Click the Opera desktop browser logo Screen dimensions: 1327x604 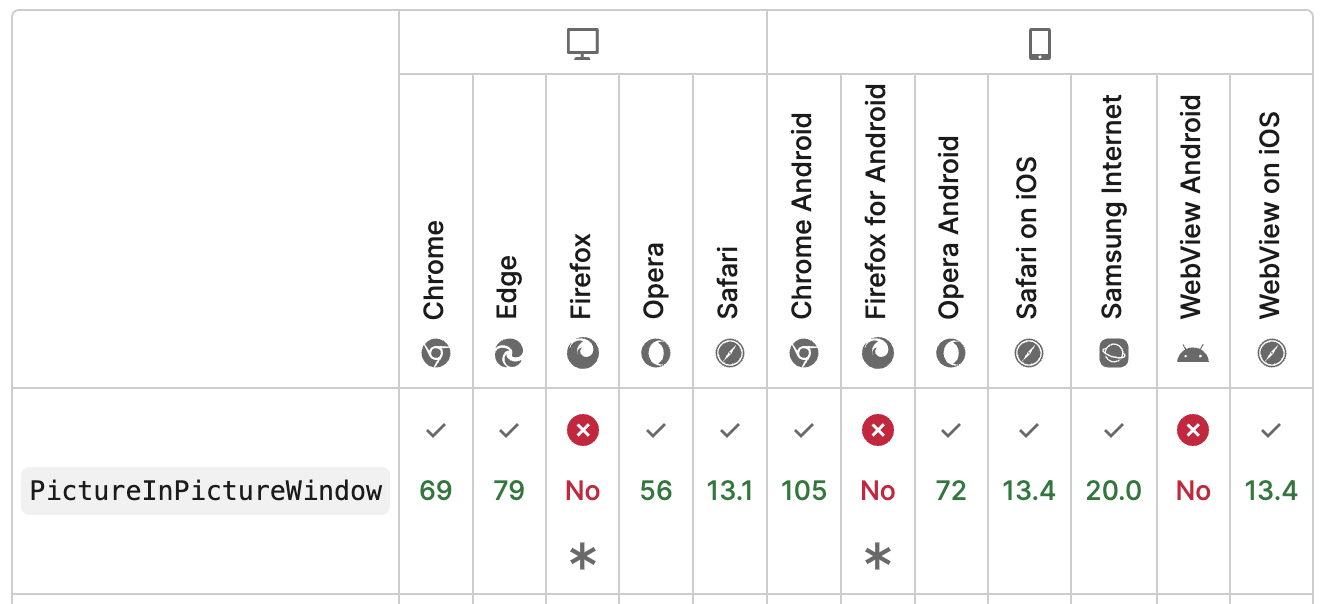coord(656,353)
